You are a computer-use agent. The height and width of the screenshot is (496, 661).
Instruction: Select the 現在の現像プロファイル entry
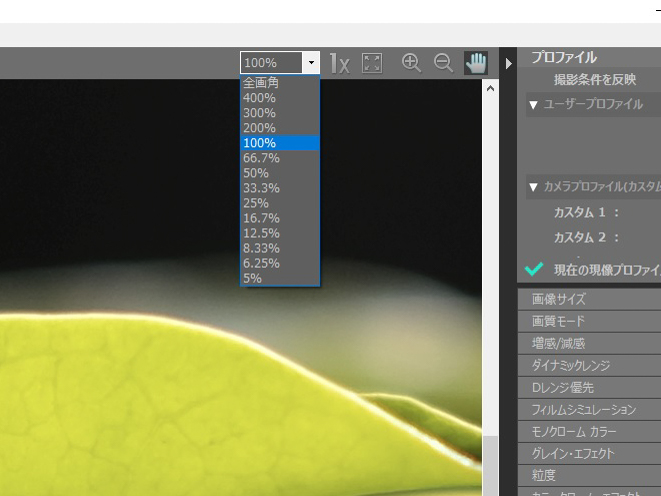(607, 270)
